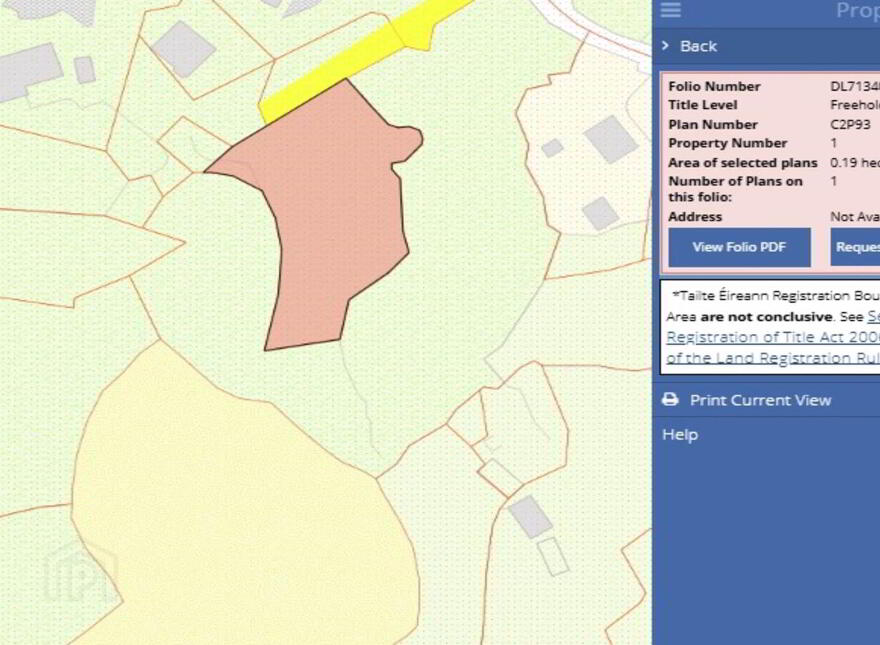Follow the Land Registration Rules link
The height and width of the screenshot is (645, 880).
pos(773,358)
